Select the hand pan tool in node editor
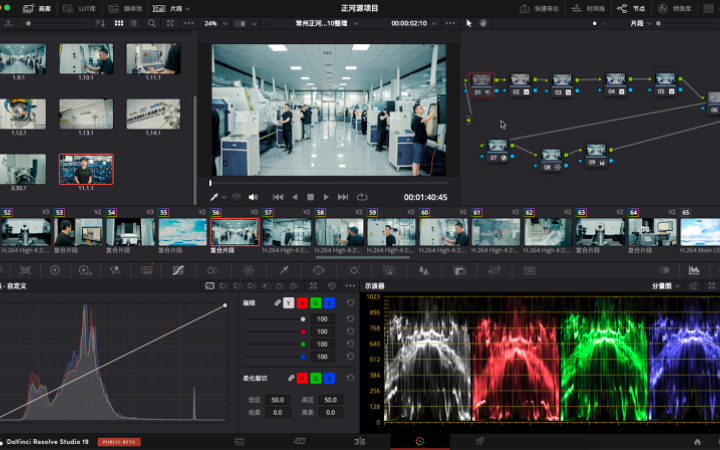Image resolution: width=720 pixels, height=450 pixels. (483, 23)
